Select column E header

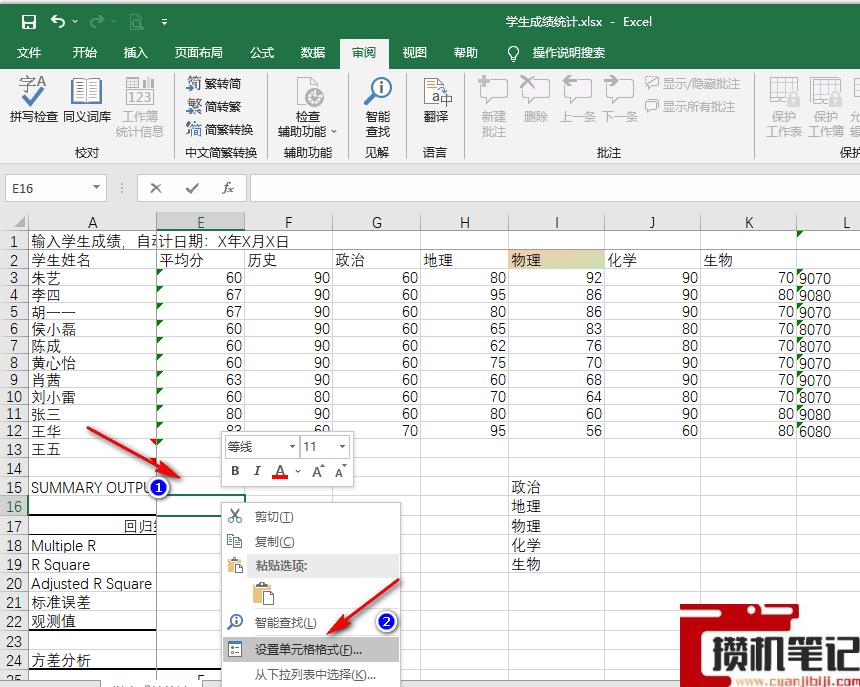click(x=201, y=222)
